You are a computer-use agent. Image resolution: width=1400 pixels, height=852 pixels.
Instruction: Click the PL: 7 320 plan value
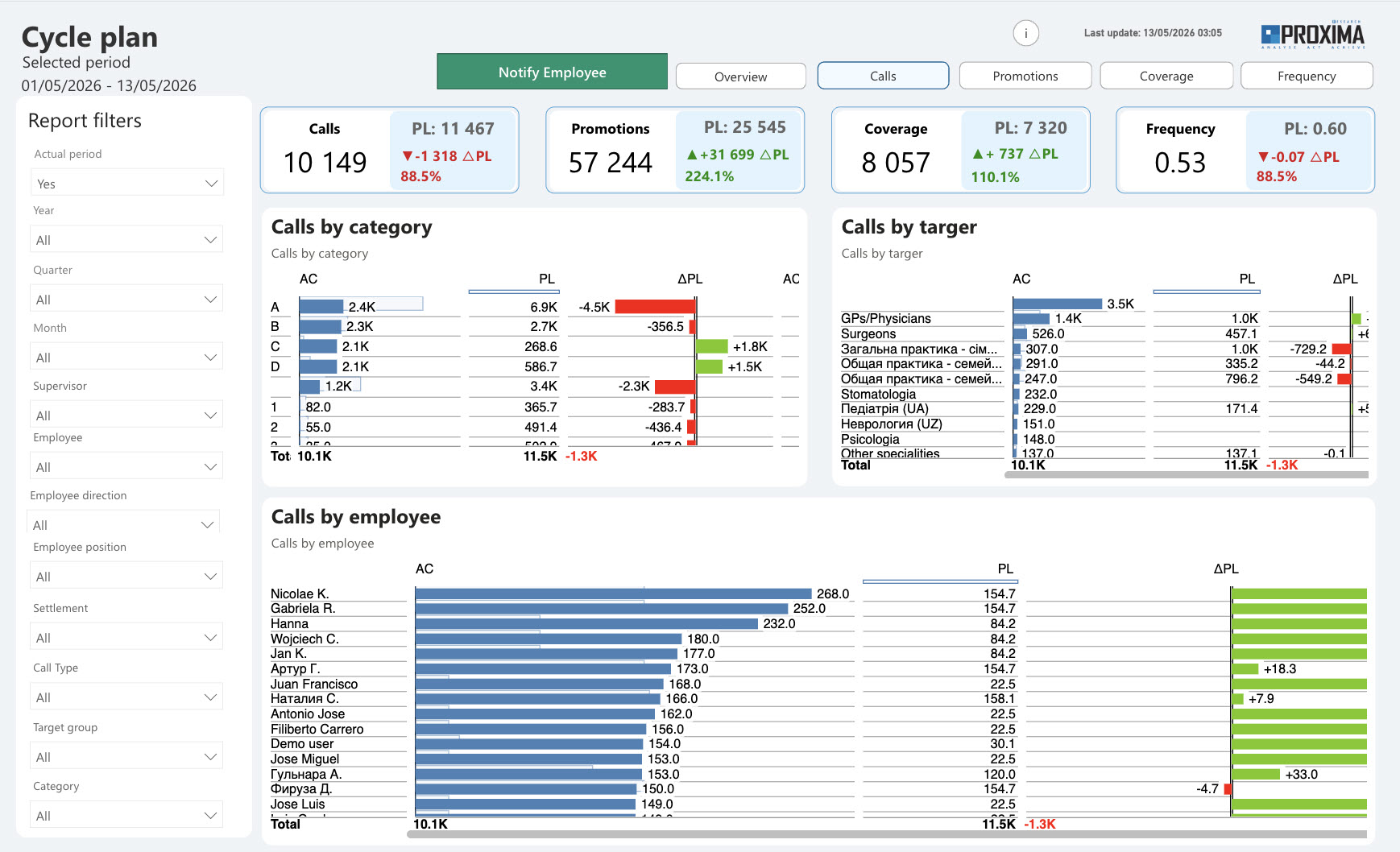tap(1030, 128)
